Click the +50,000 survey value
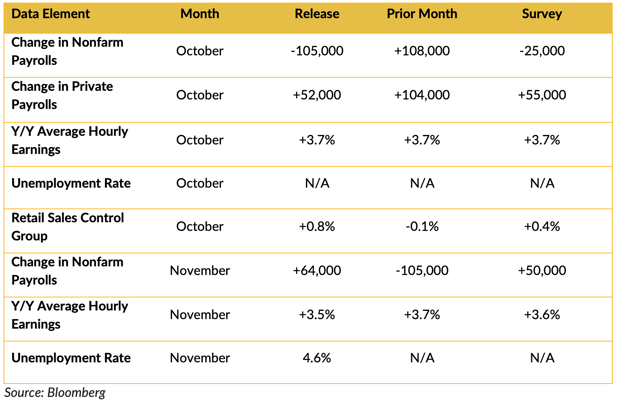 (x=542, y=270)
